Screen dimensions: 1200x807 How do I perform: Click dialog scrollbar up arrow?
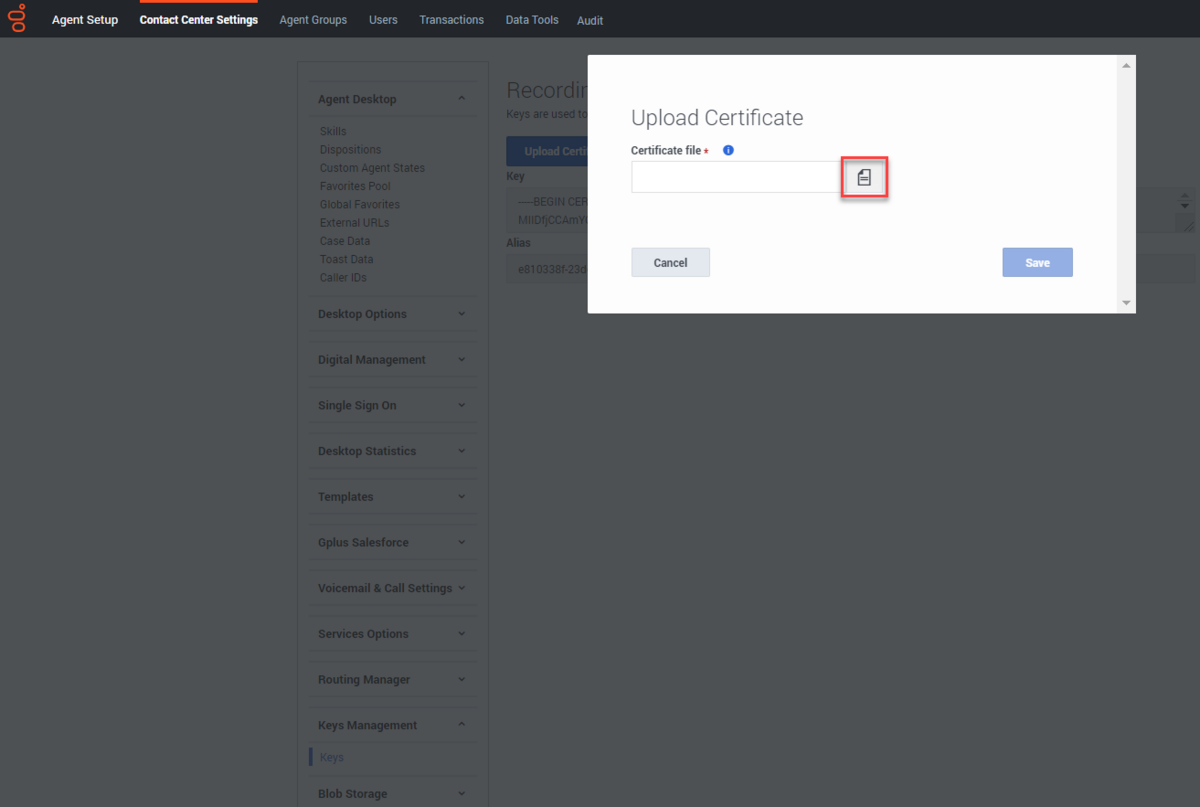click(x=1126, y=65)
